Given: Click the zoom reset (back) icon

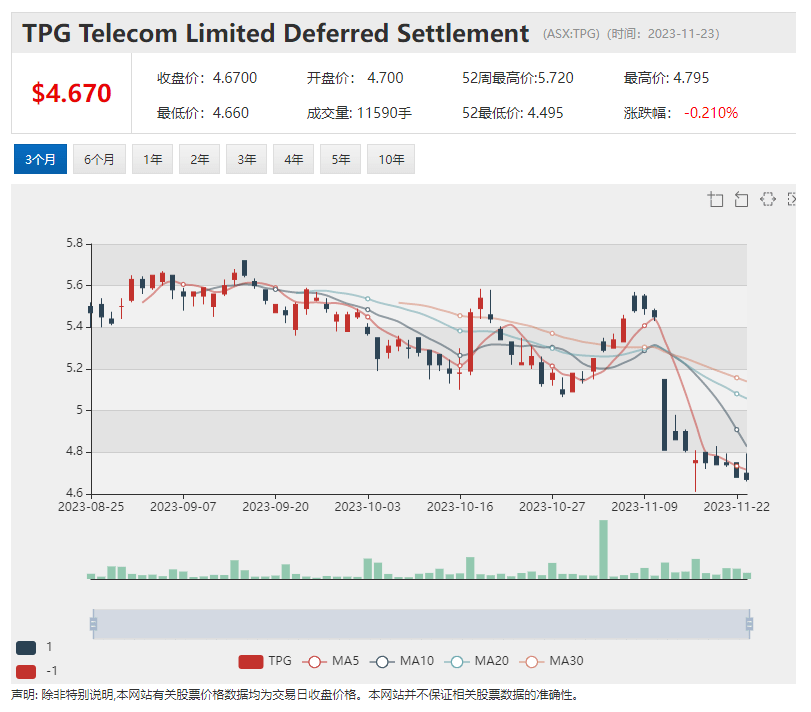Looking at the screenshot, I should coord(741,199).
